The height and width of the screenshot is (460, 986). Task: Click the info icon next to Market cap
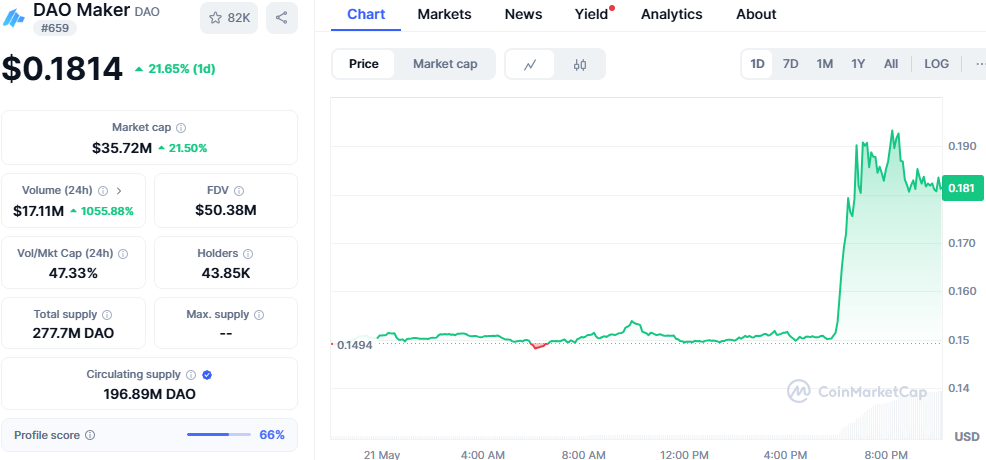pyautogui.click(x=181, y=128)
